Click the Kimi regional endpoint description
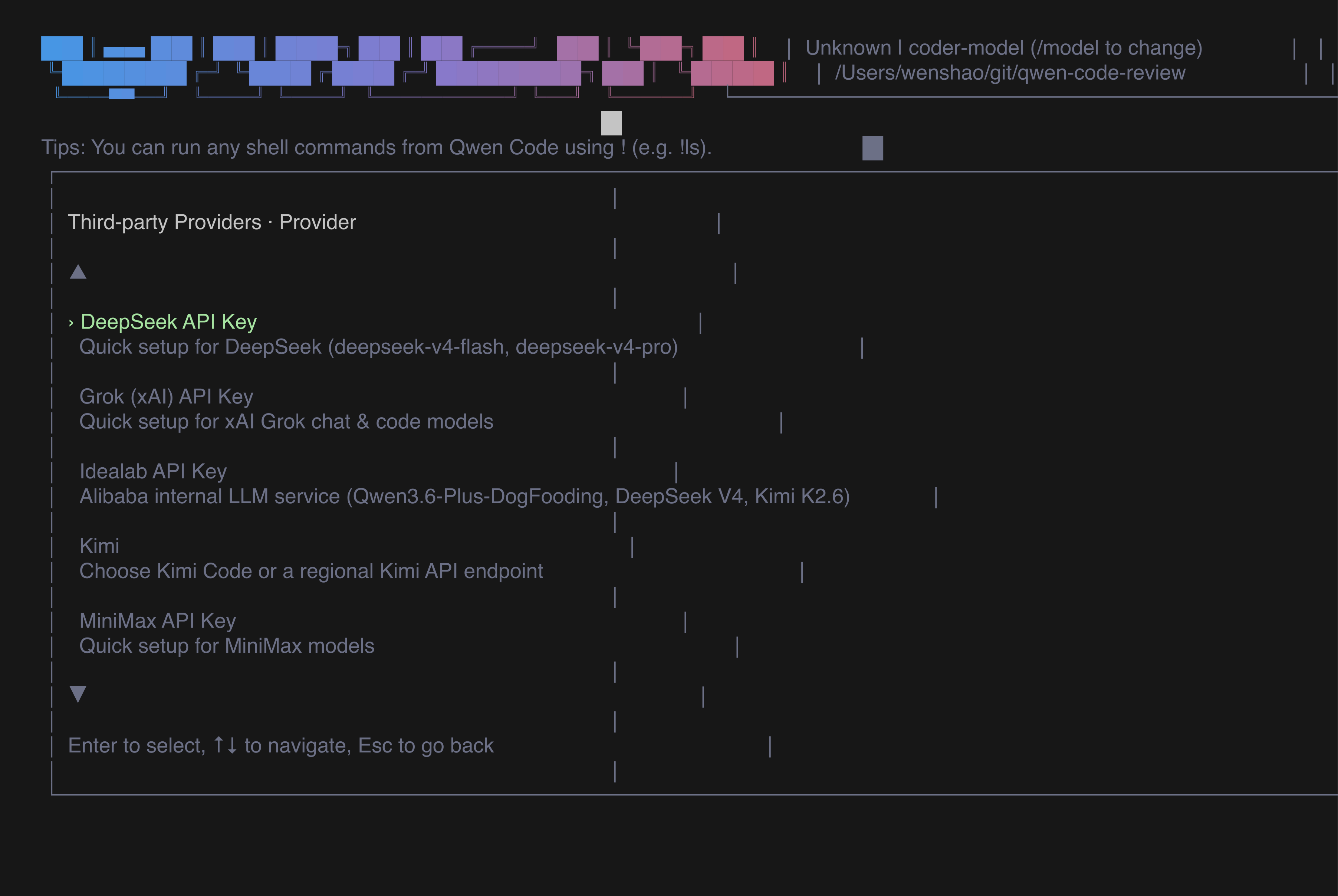This screenshot has width=1338, height=896. point(312,571)
